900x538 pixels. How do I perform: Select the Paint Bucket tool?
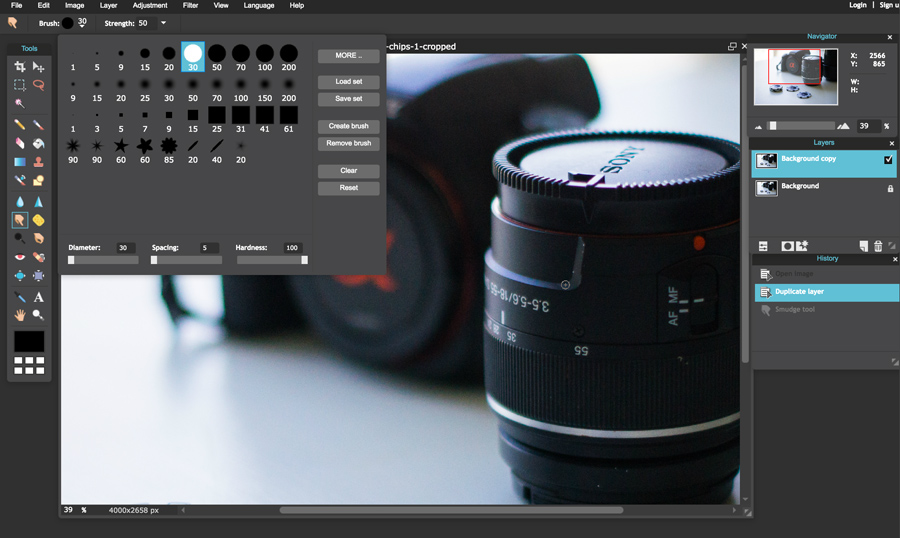38,143
